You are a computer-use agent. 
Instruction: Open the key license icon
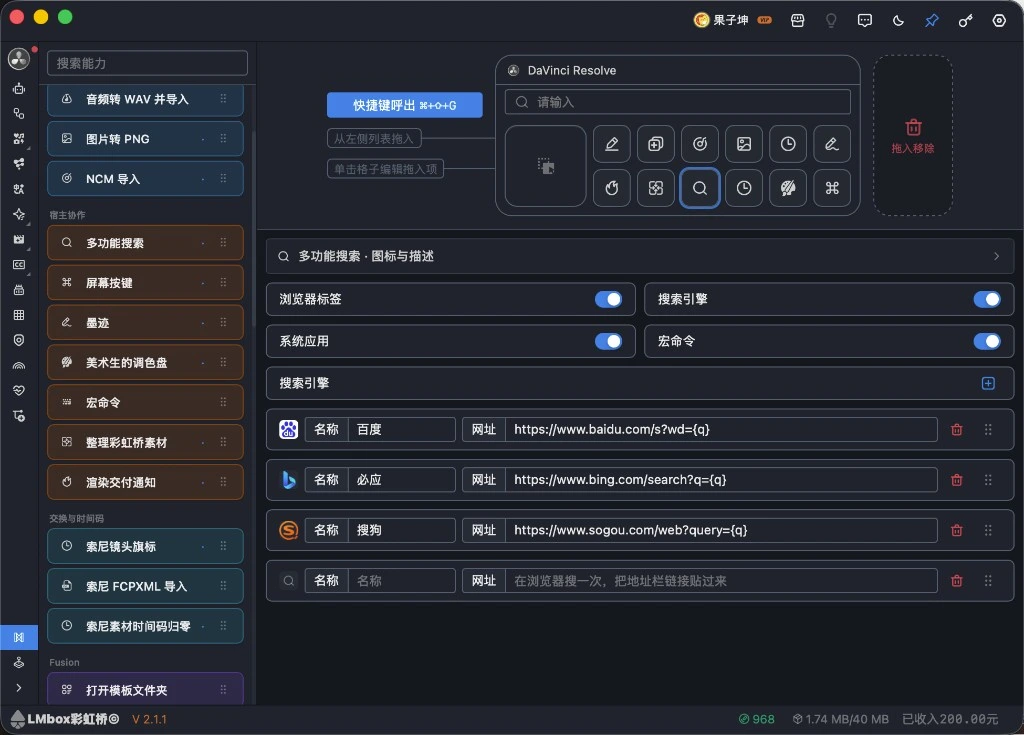click(965, 21)
